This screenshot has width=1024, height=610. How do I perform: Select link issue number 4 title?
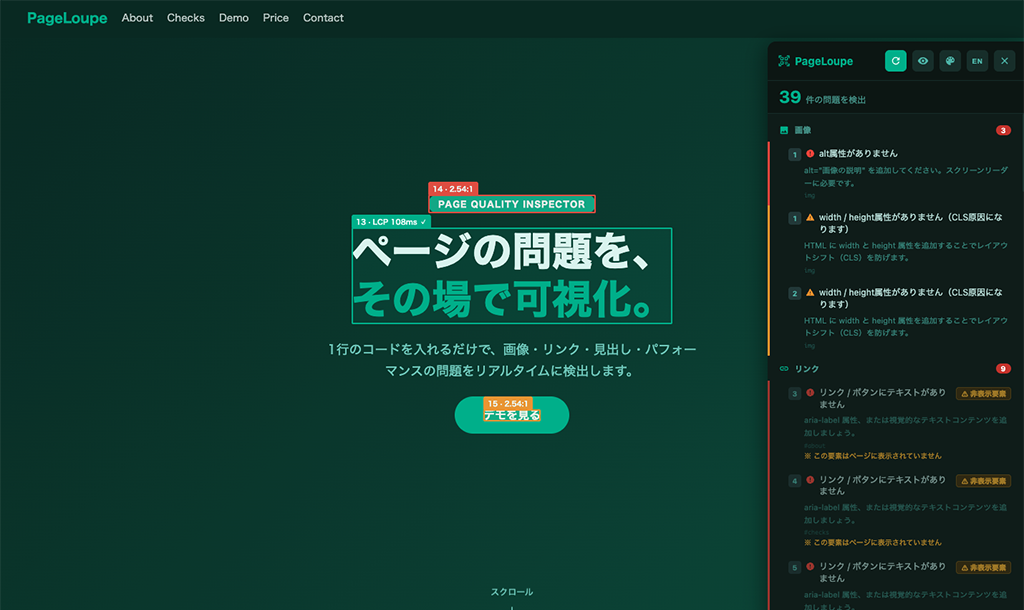882,485
